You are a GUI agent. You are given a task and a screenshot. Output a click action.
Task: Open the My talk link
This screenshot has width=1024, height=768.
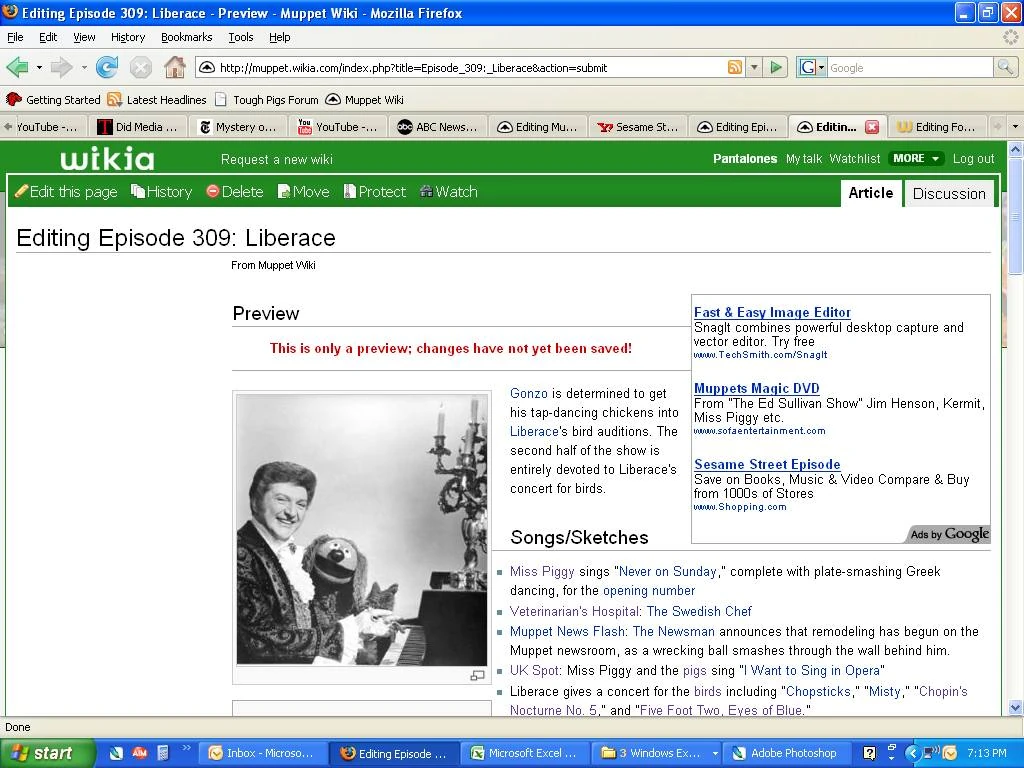(804, 159)
